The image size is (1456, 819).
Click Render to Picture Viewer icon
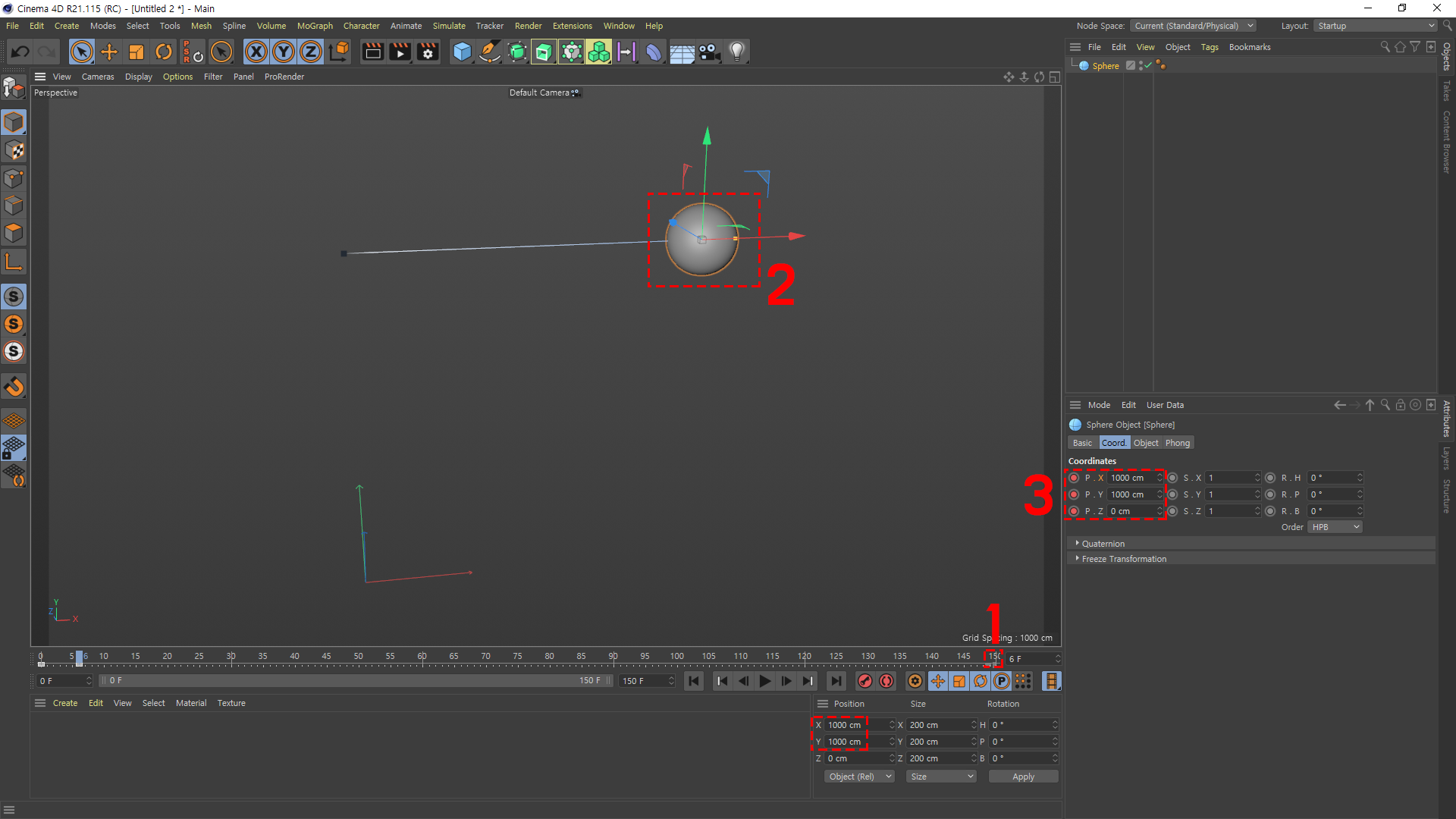pos(400,52)
